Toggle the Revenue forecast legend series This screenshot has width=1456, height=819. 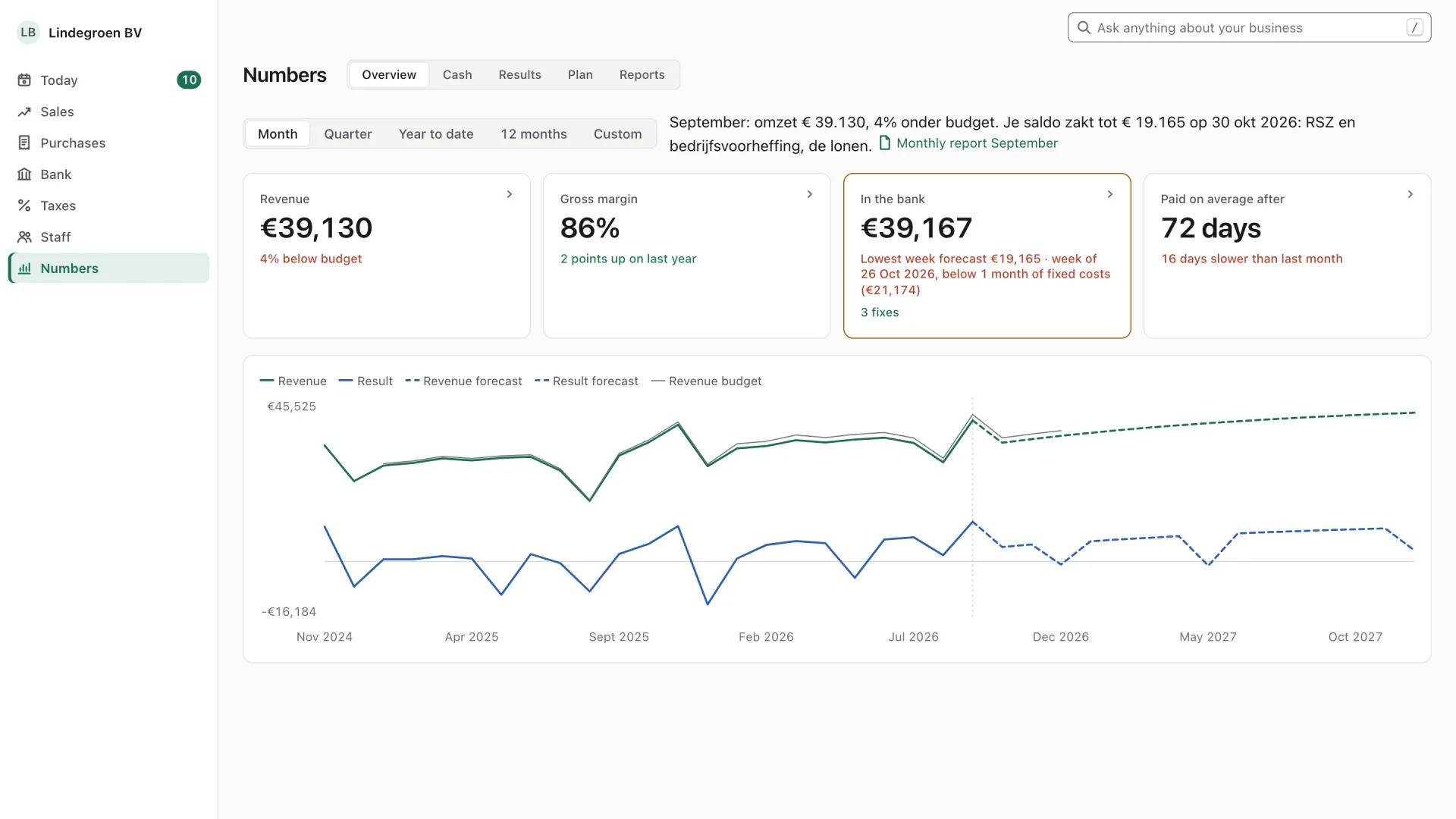coord(464,381)
